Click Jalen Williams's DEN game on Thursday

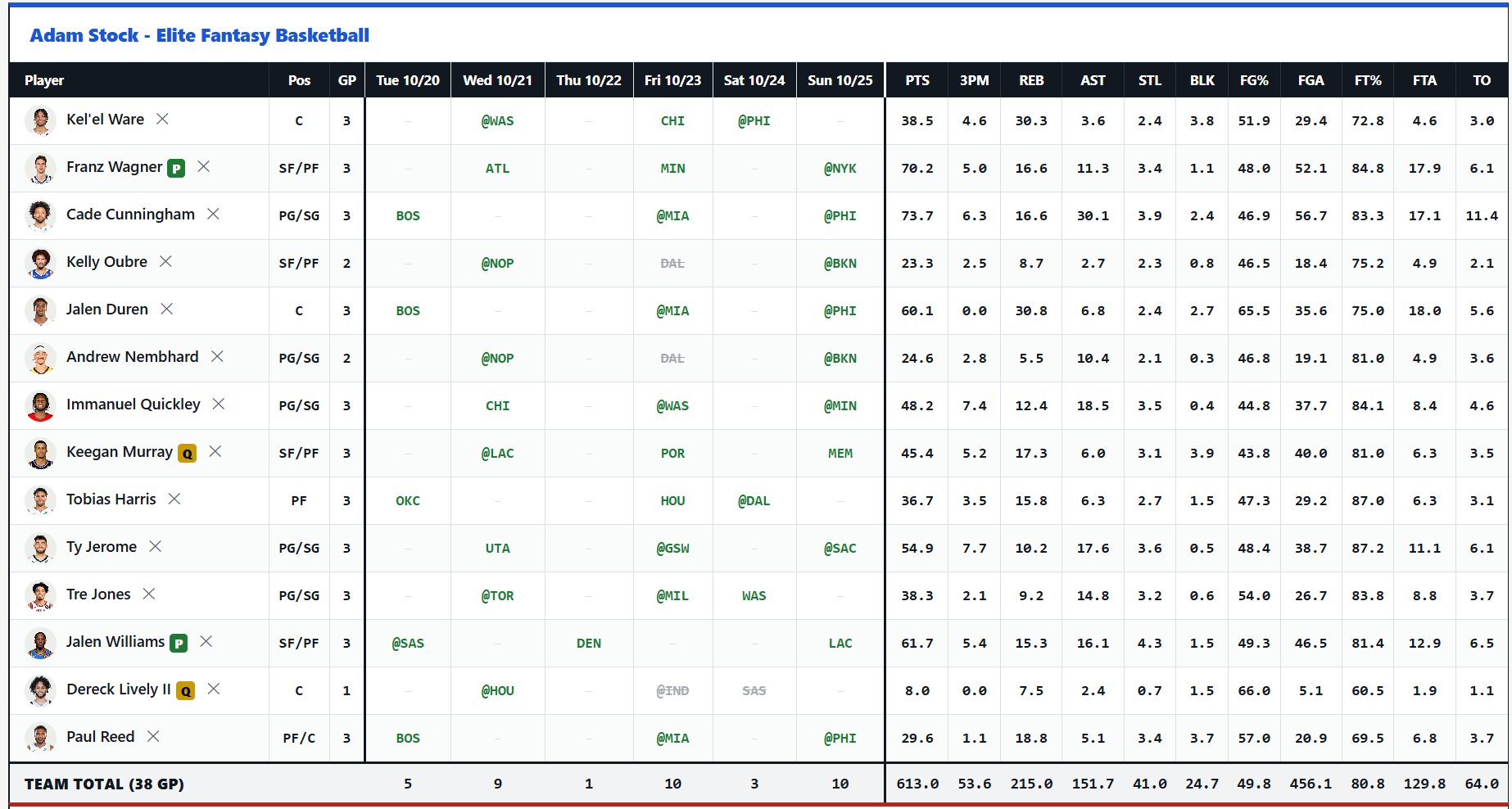coord(589,644)
